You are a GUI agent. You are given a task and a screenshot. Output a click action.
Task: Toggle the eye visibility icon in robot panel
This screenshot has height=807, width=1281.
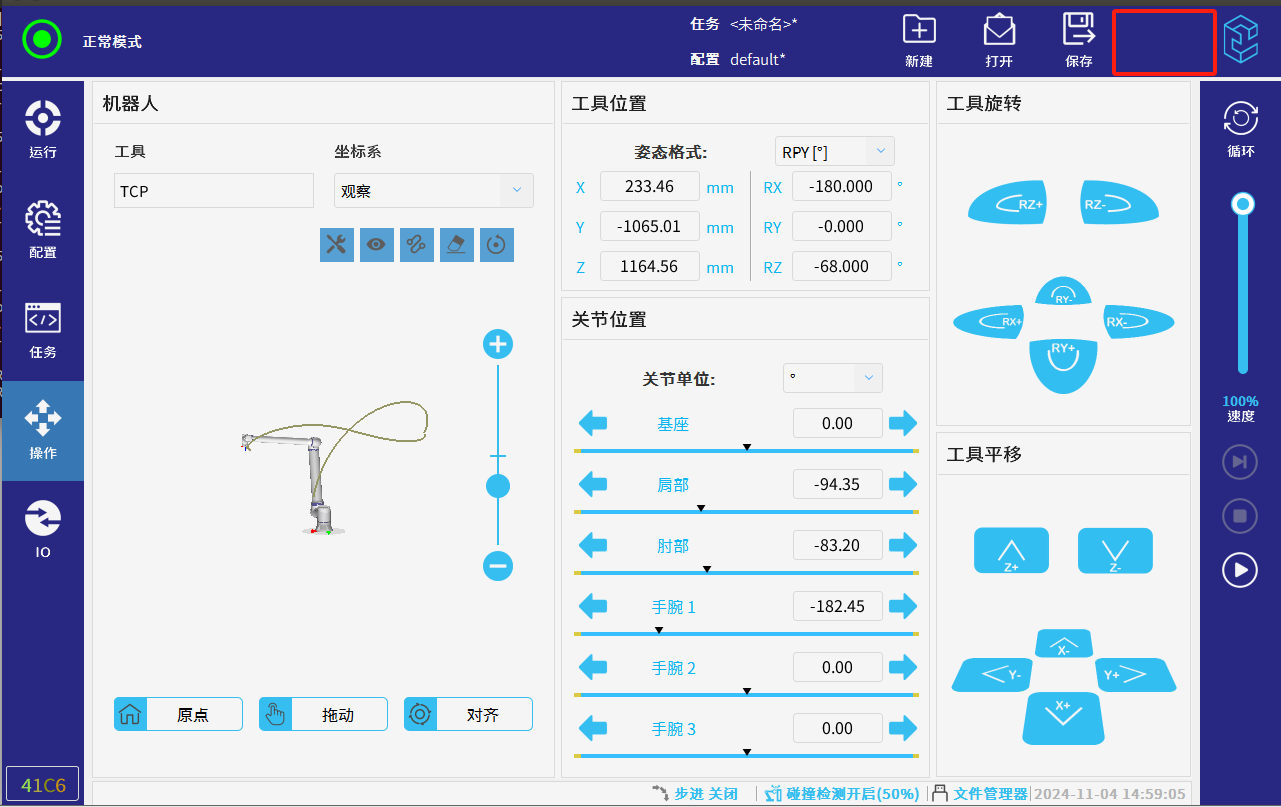377,244
